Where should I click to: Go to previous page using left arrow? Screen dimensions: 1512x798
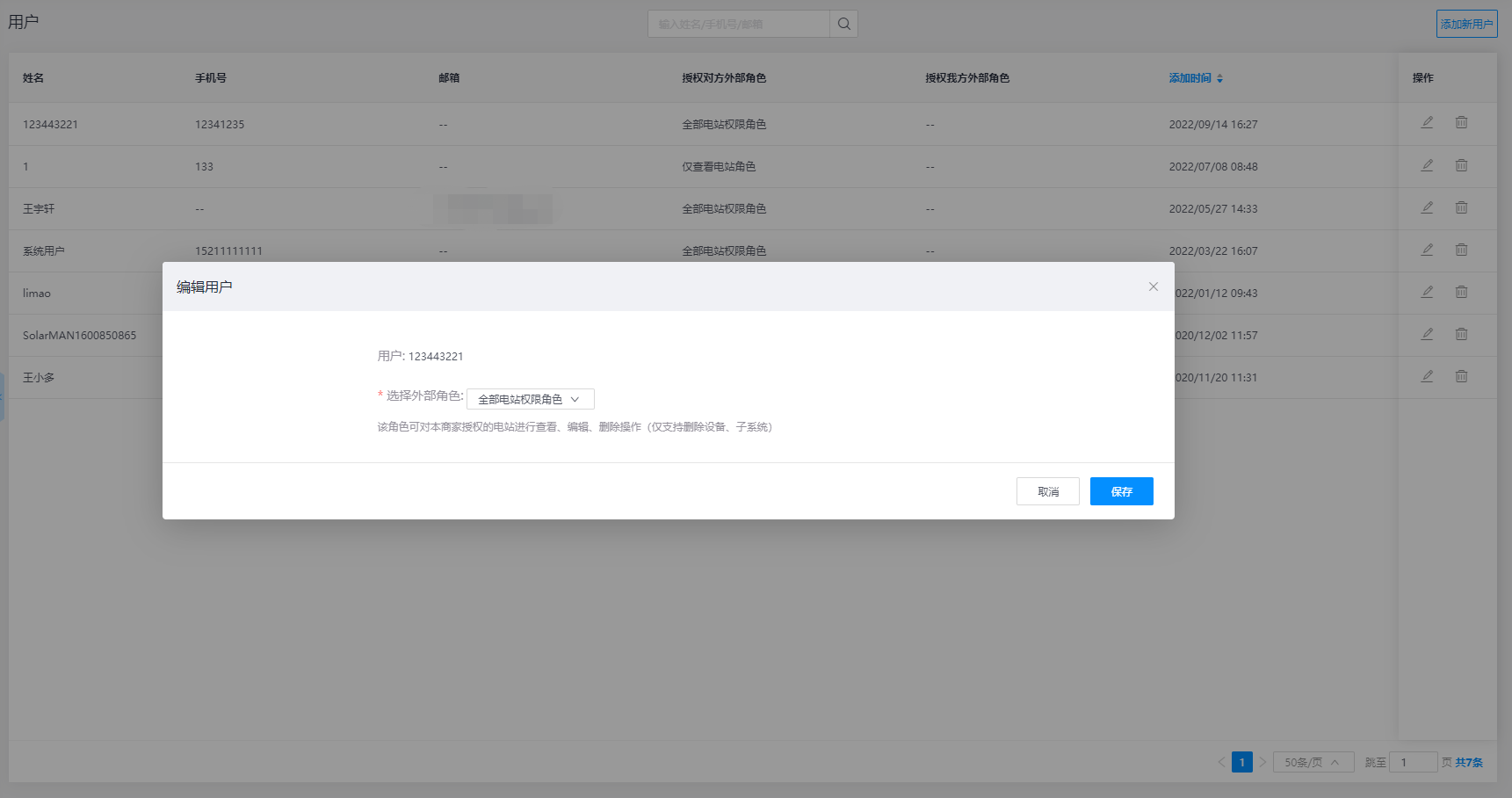tap(1221, 762)
